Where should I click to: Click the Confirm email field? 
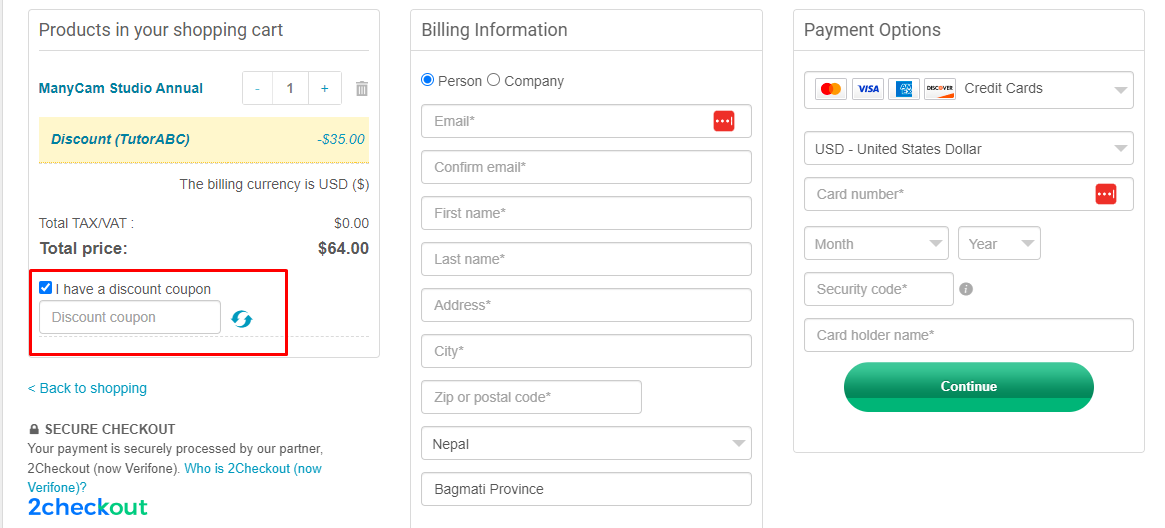[586, 167]
